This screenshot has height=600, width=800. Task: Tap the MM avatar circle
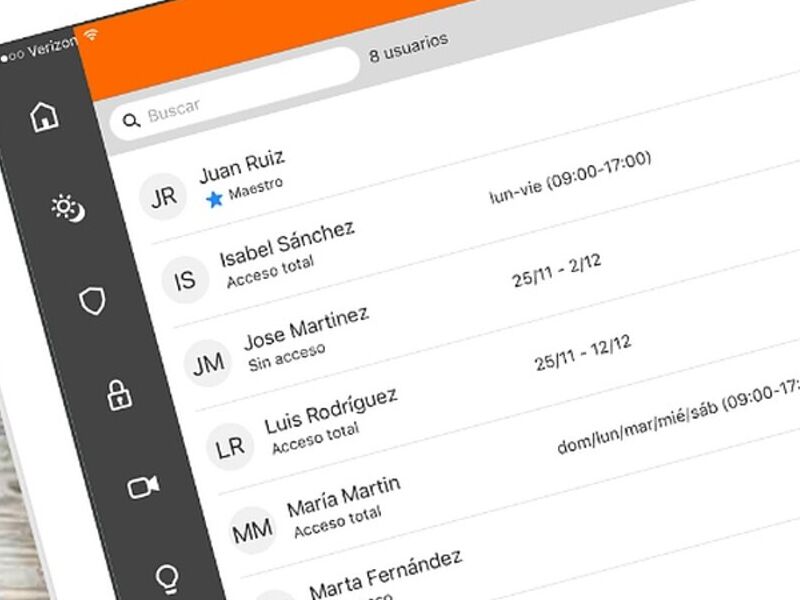click(253, 531)
